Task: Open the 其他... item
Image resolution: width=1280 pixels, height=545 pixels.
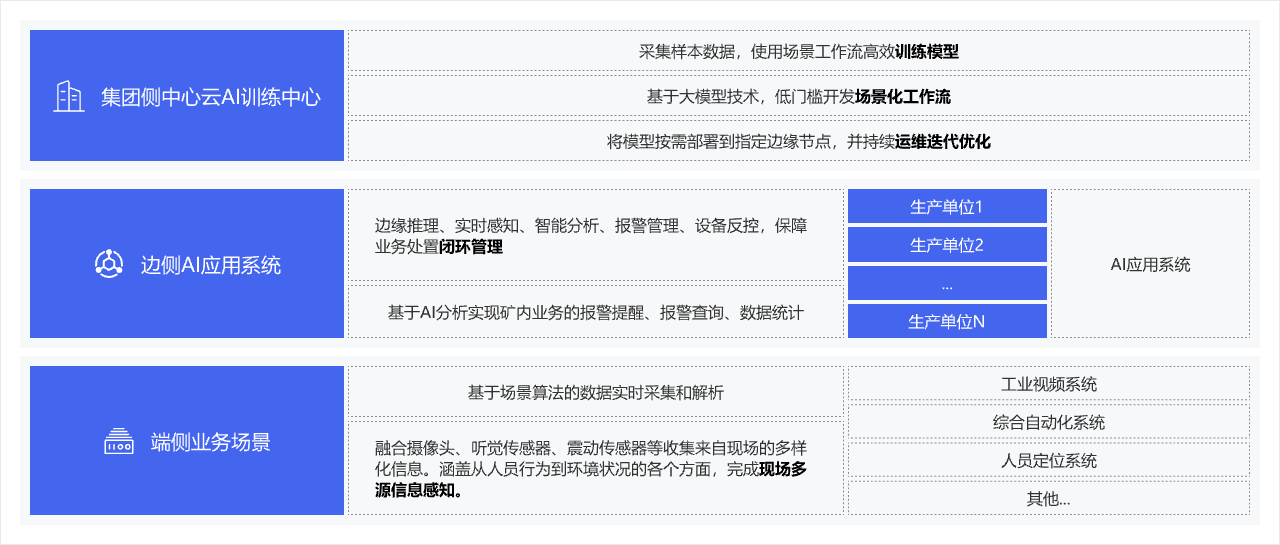Action: (x=1048, y=498)
